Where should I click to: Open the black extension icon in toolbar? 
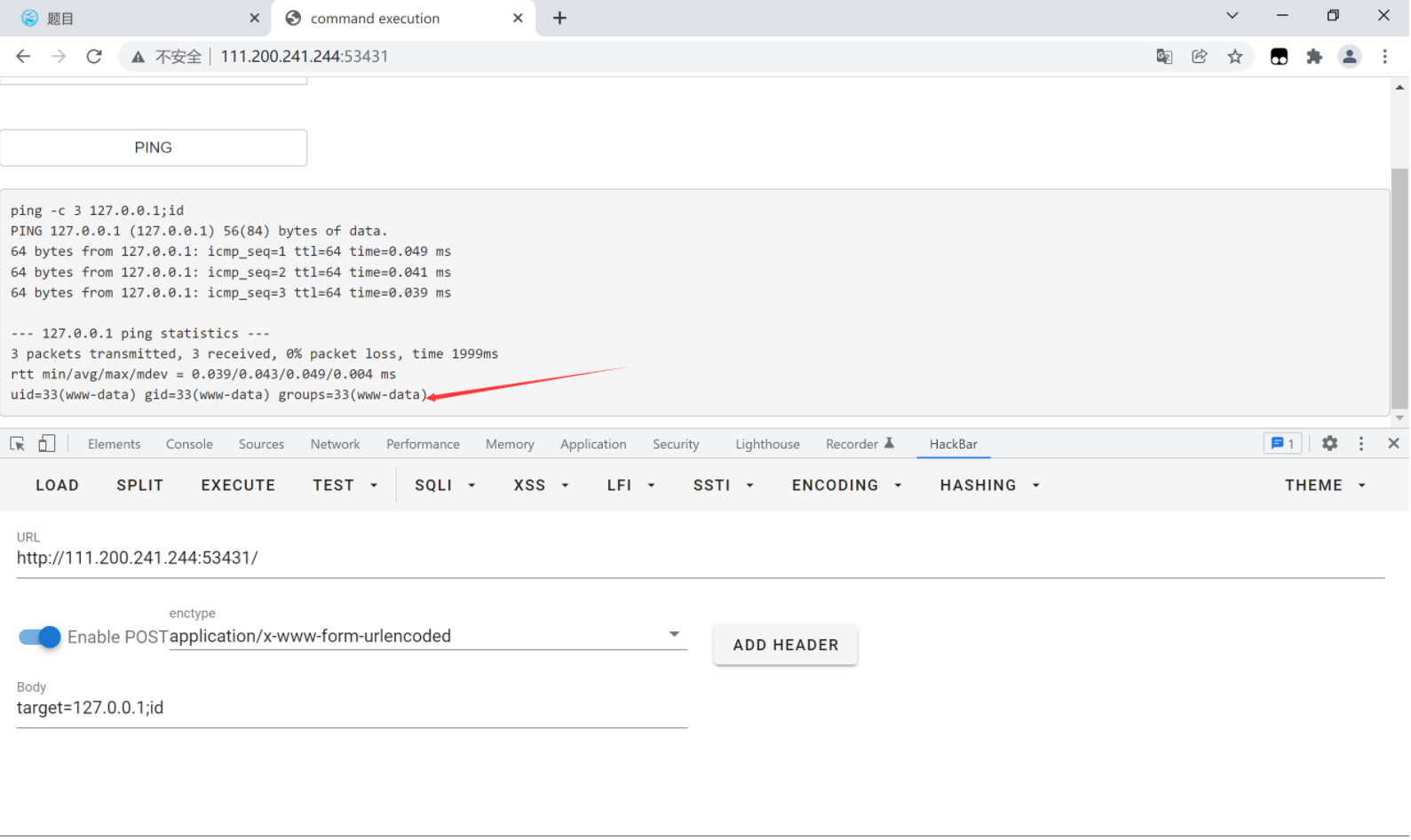pyautogui.click(x=1279, y=57)
